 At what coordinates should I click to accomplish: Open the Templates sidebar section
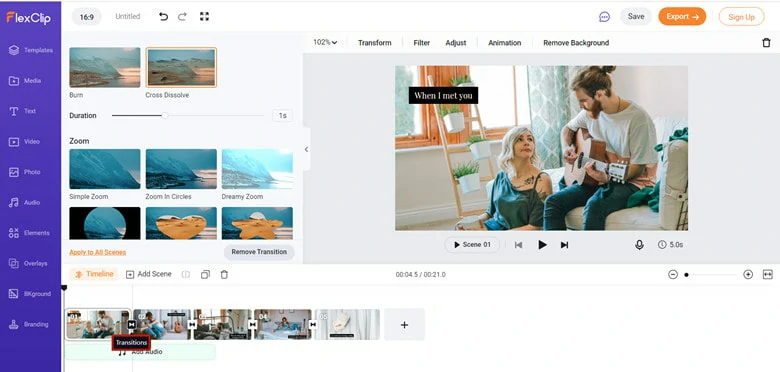pos(30,50)
